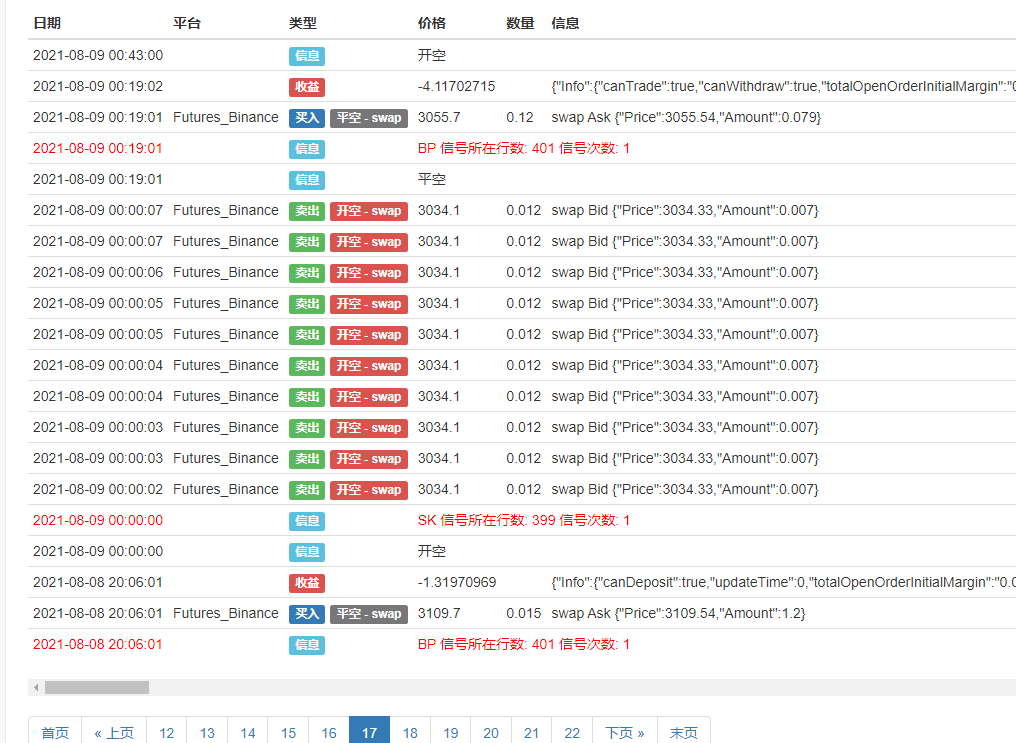
Task: Click Futures_Binance in the 00:00:06 row
Action: pyautogui.click(x=225, y=272)
